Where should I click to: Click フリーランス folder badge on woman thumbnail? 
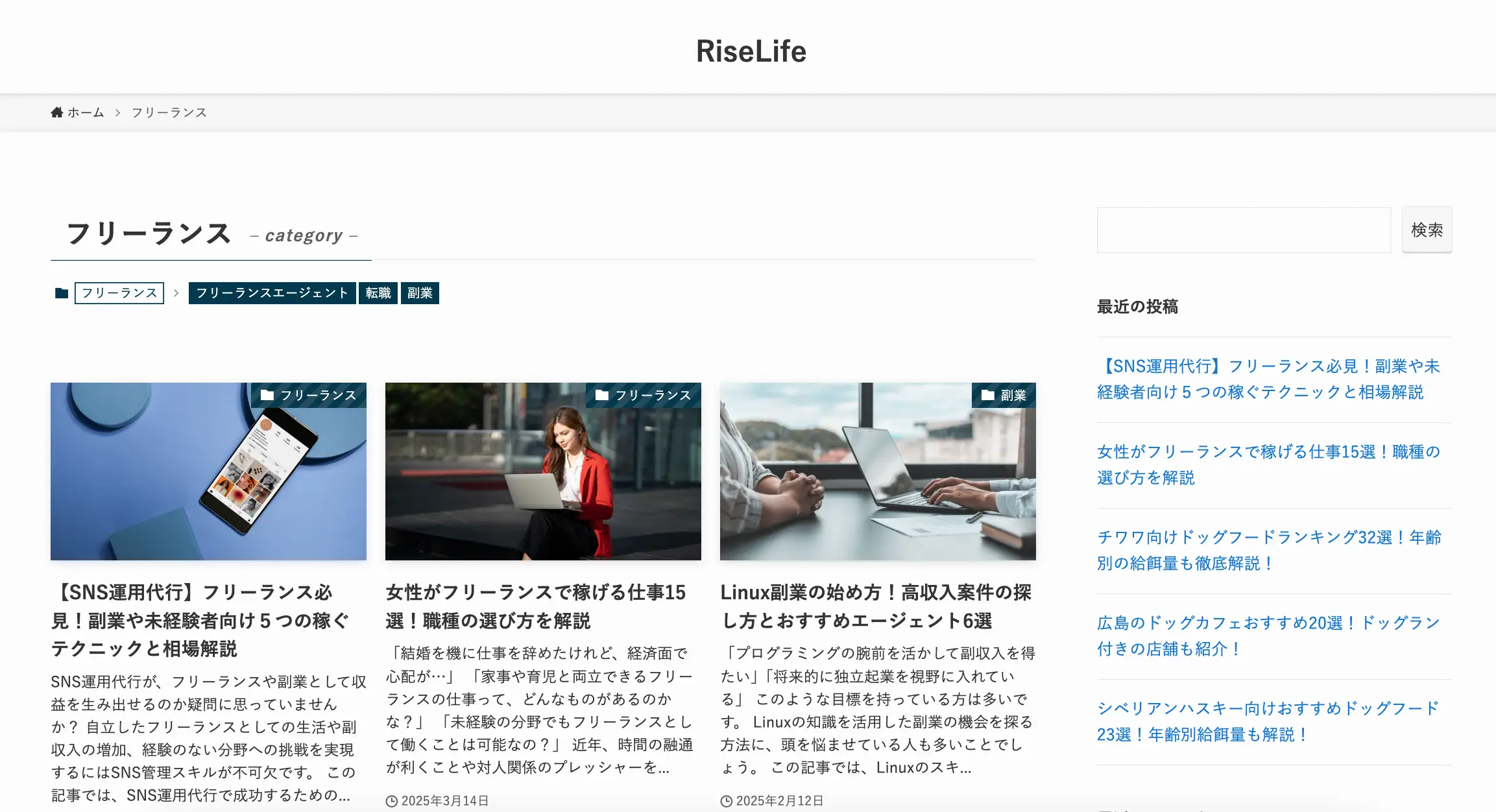click(x=644, y=395)
